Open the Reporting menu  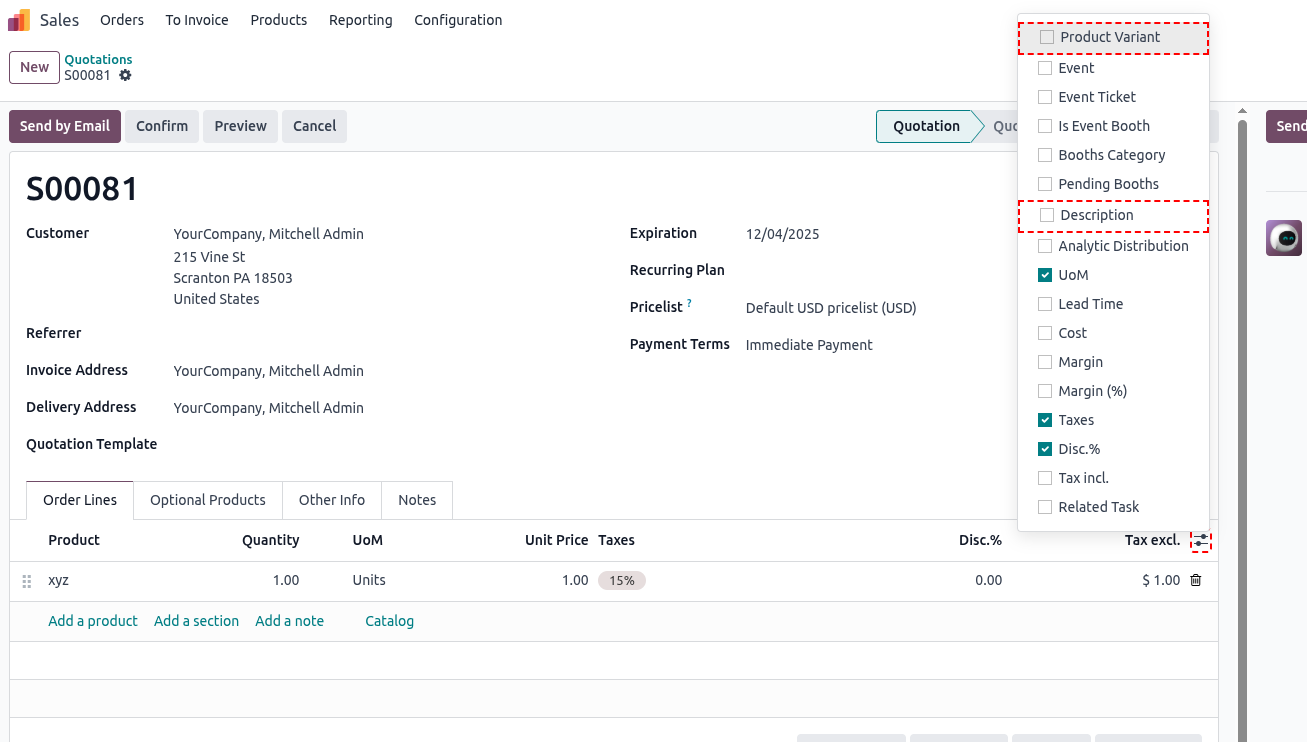tap(360, 20)
